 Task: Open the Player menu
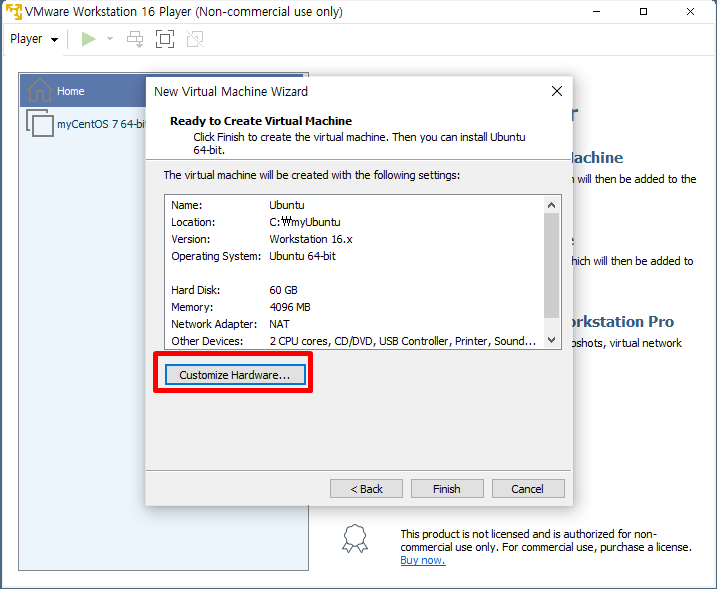point(34,39)
